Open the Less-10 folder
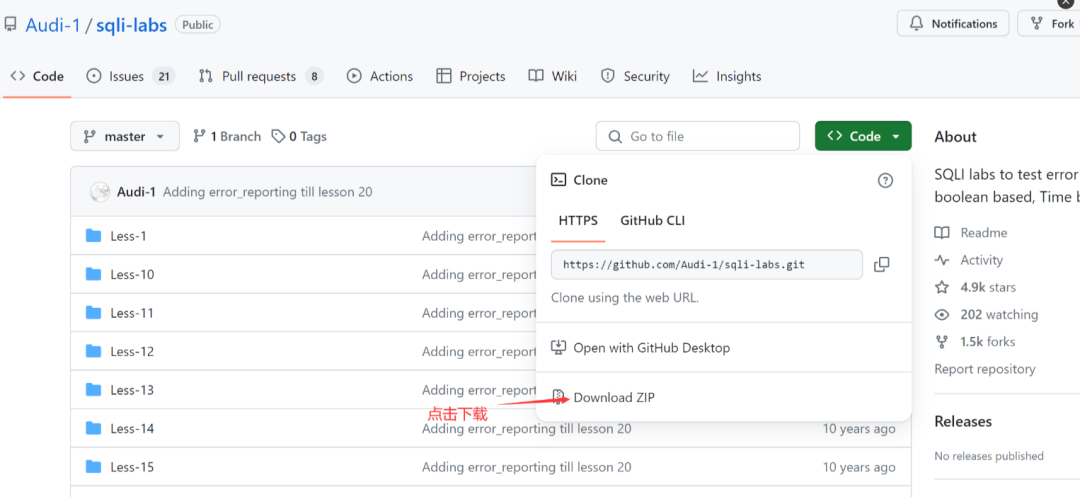Image resolution: width=1080 pixels, height=497 pixels. (132, 275)
